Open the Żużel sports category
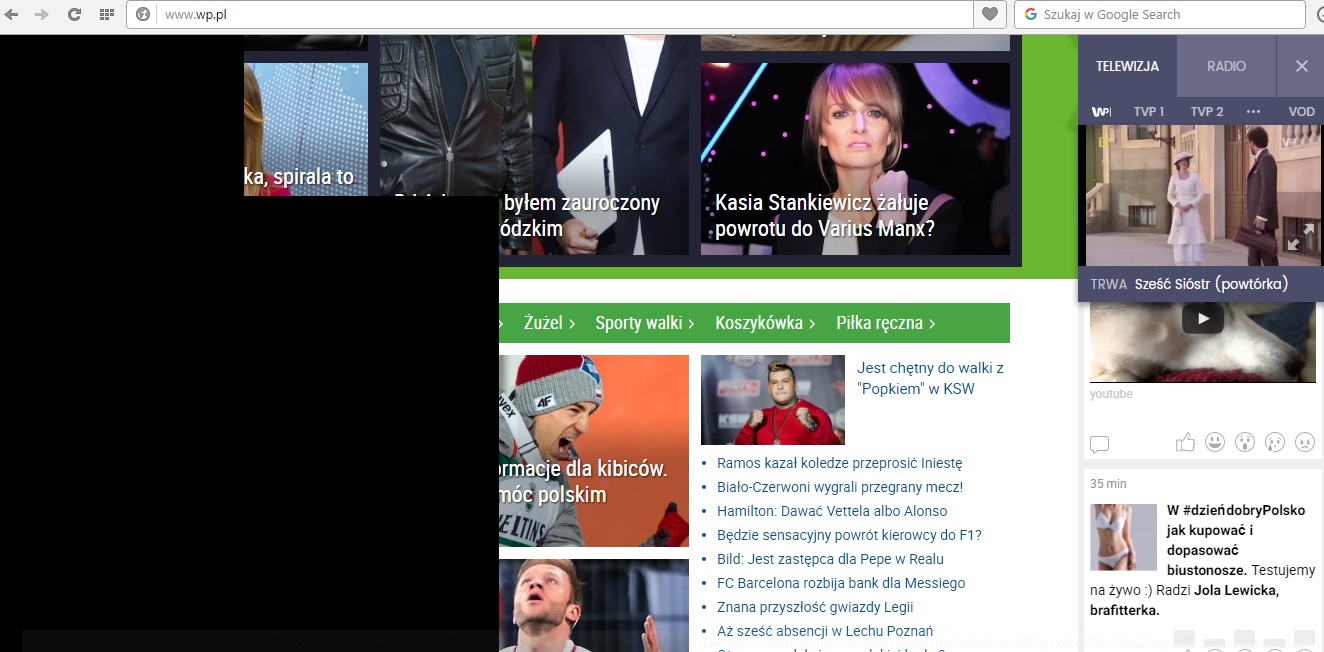Screen dimensions: 1324x652 click(x=549, y=323)
